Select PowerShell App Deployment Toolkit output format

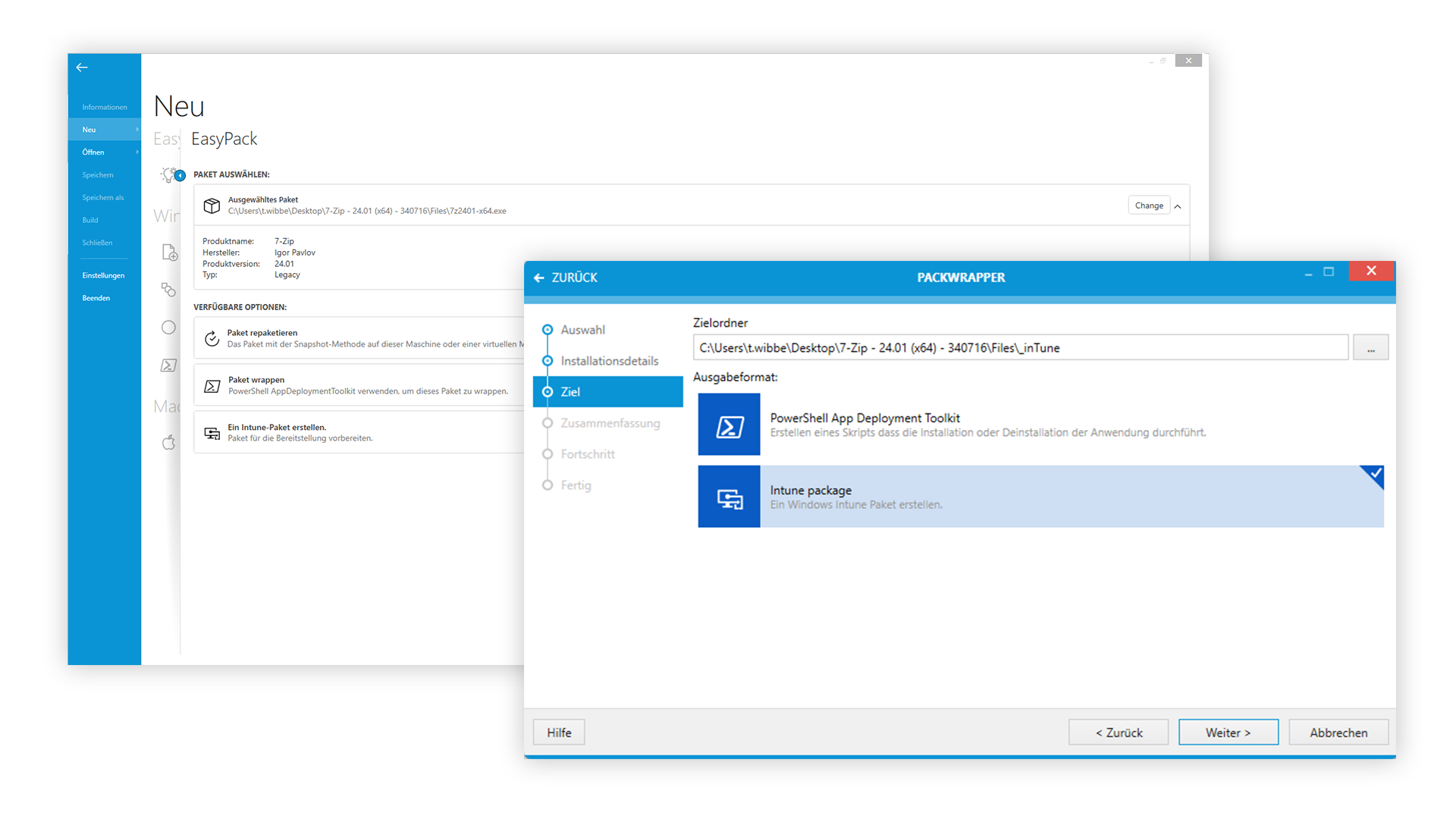point(1040,425)
